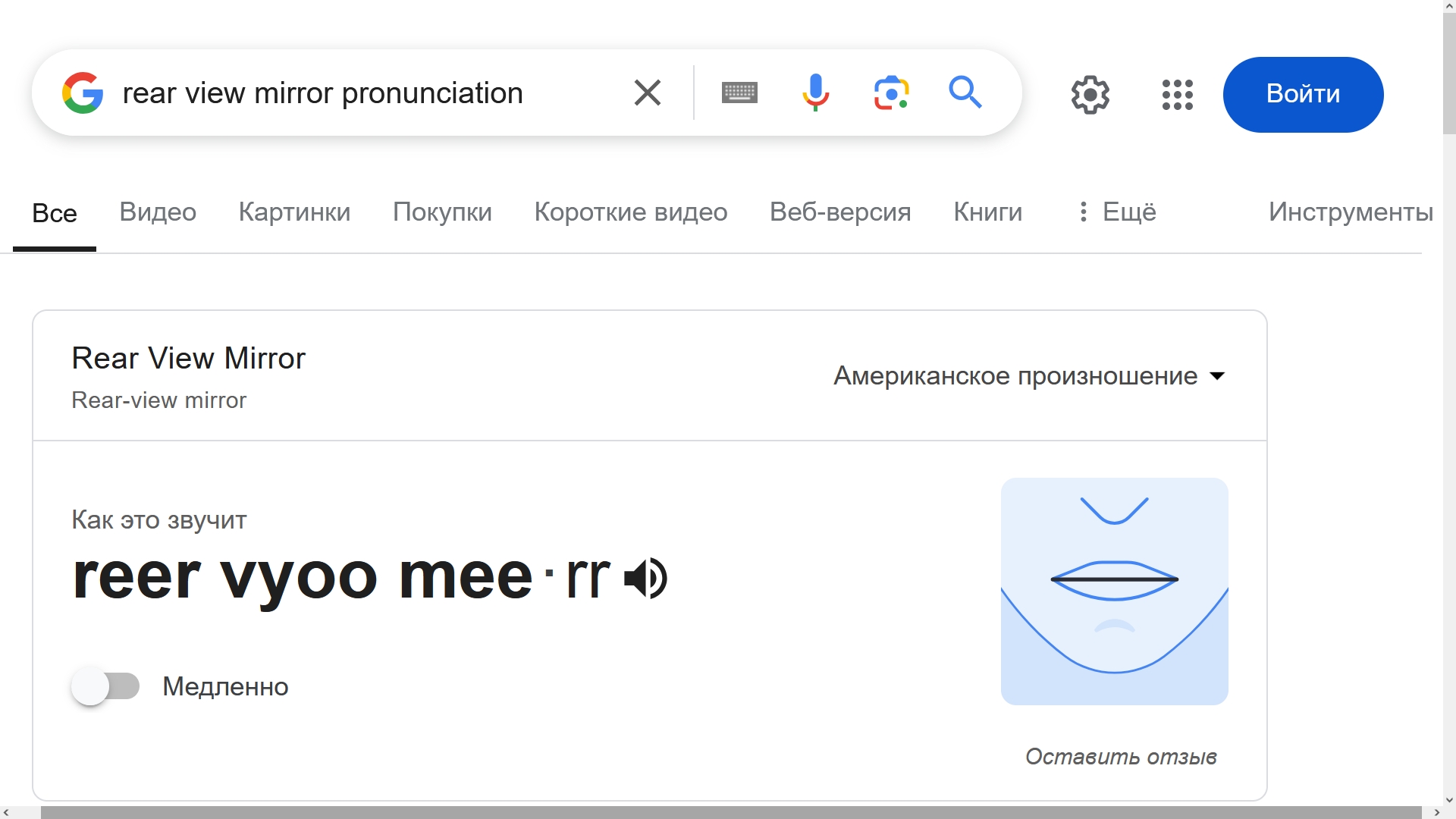Toggle the Медленно slow switch

tap(106, 686)
